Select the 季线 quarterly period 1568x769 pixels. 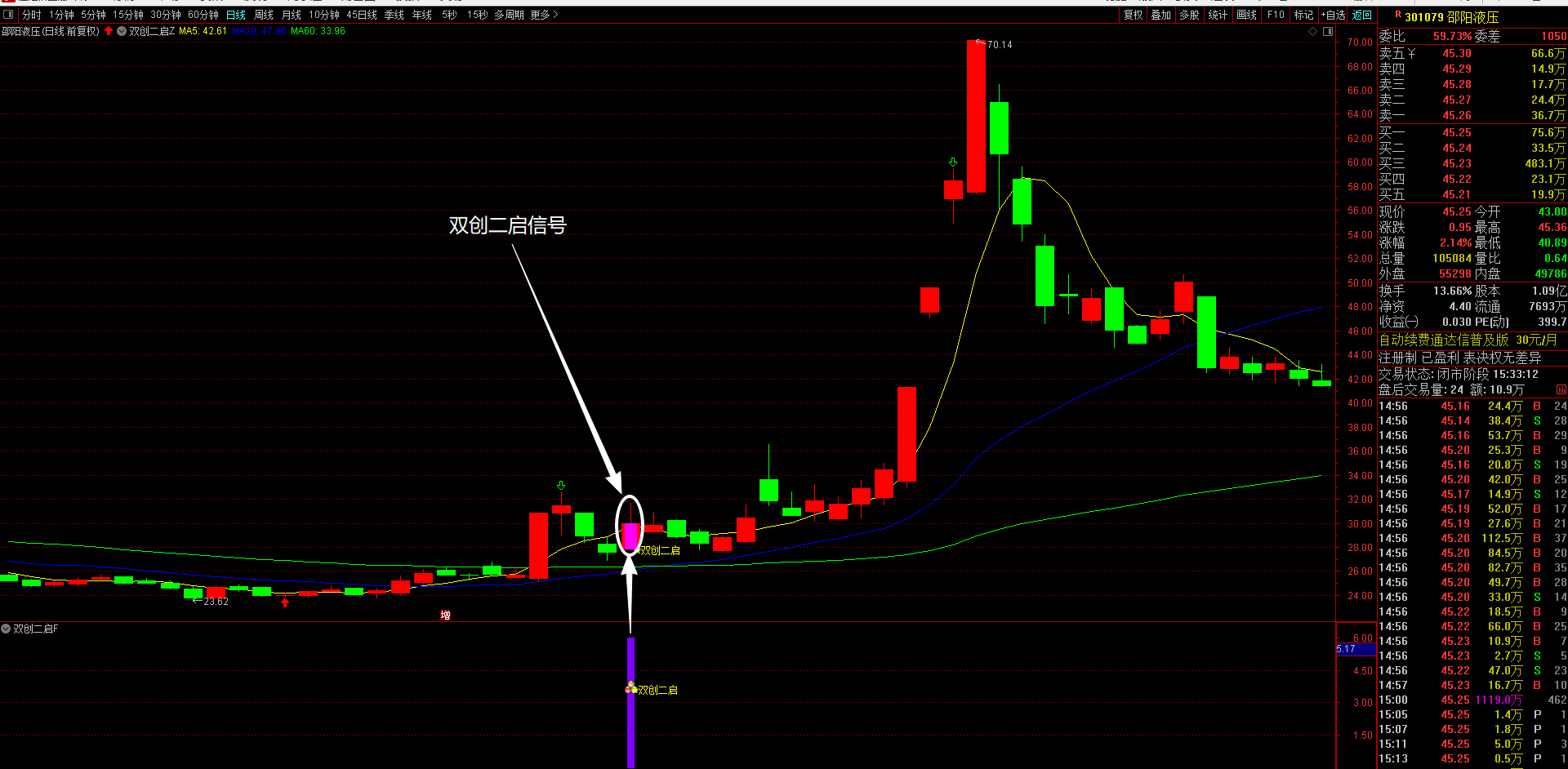(394, 15)
